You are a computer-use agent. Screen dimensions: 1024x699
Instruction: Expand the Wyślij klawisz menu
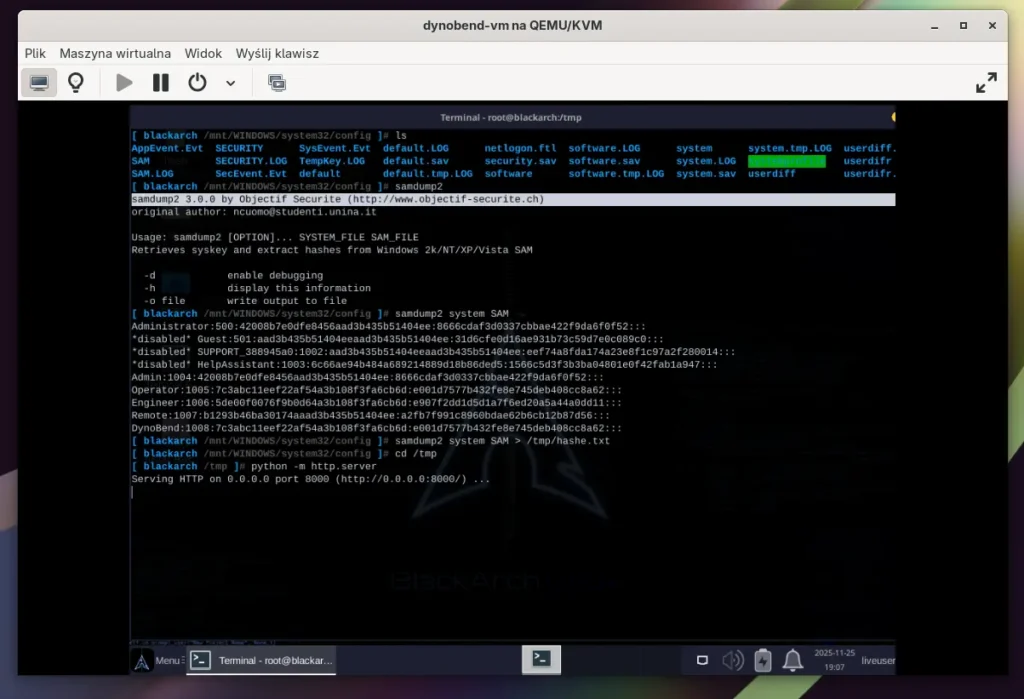pos(277,53)
